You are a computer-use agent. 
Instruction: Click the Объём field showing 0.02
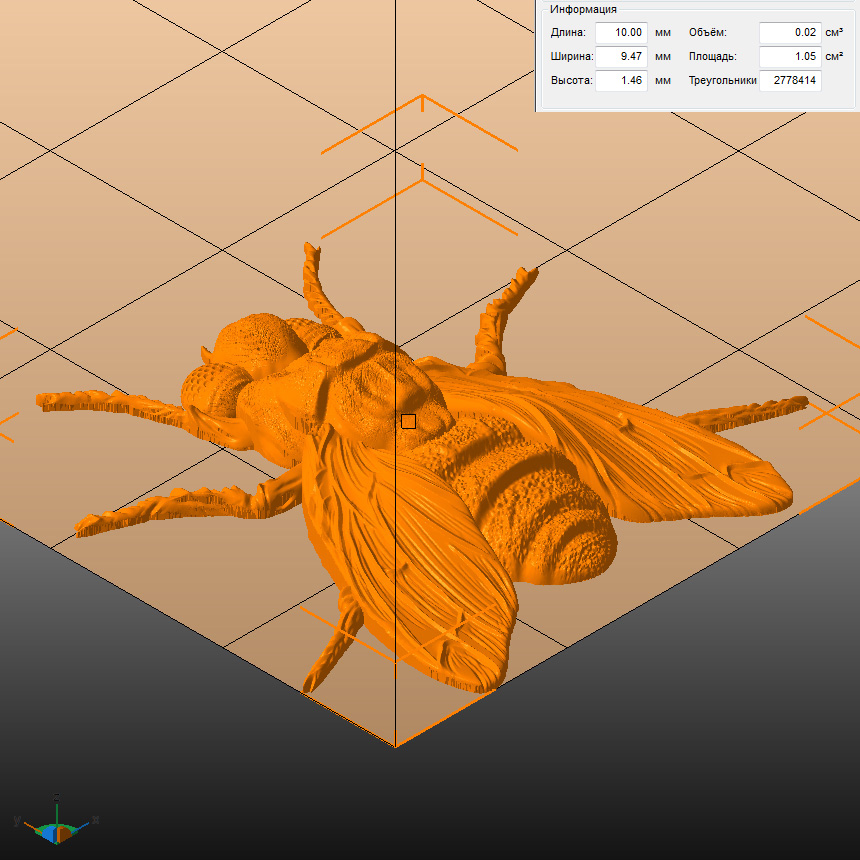pyautogui.click(x=789, y=33)
